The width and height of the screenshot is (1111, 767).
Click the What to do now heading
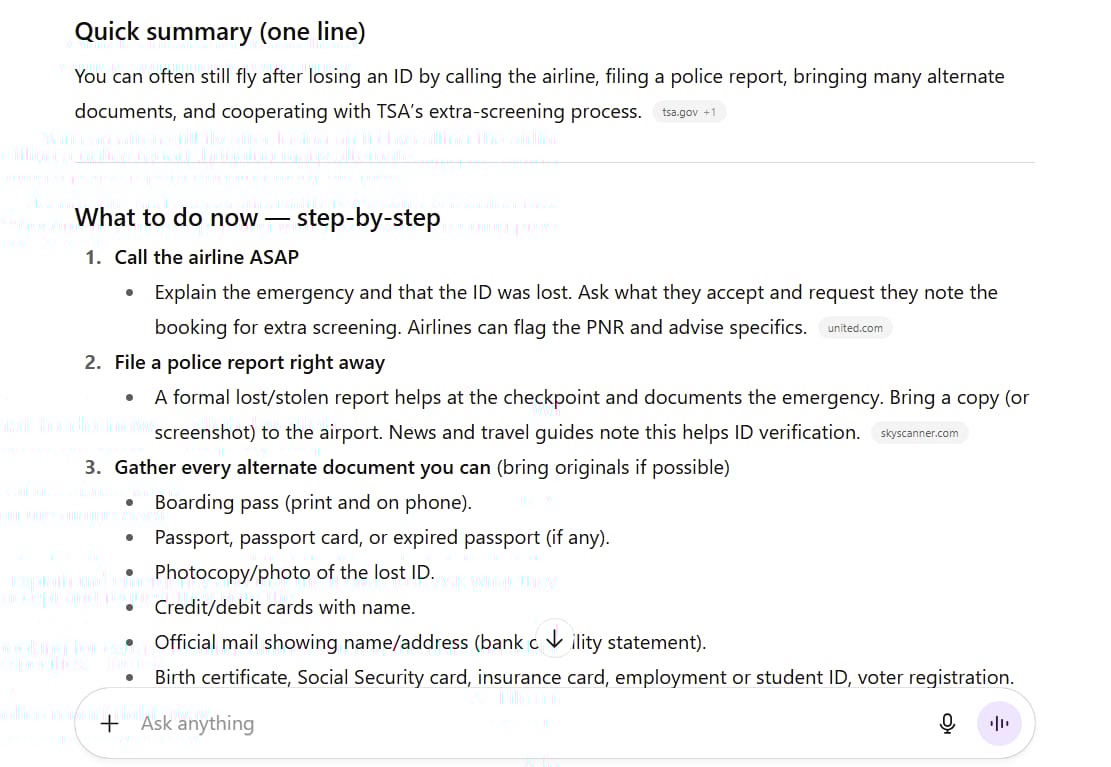(257, 217)
